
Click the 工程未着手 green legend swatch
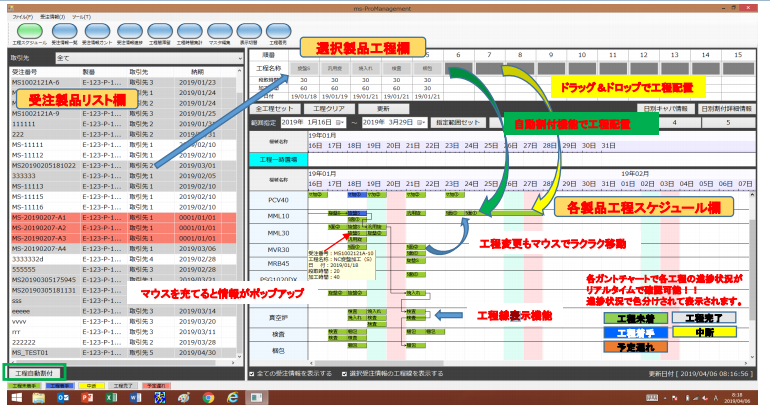(25, 386)
